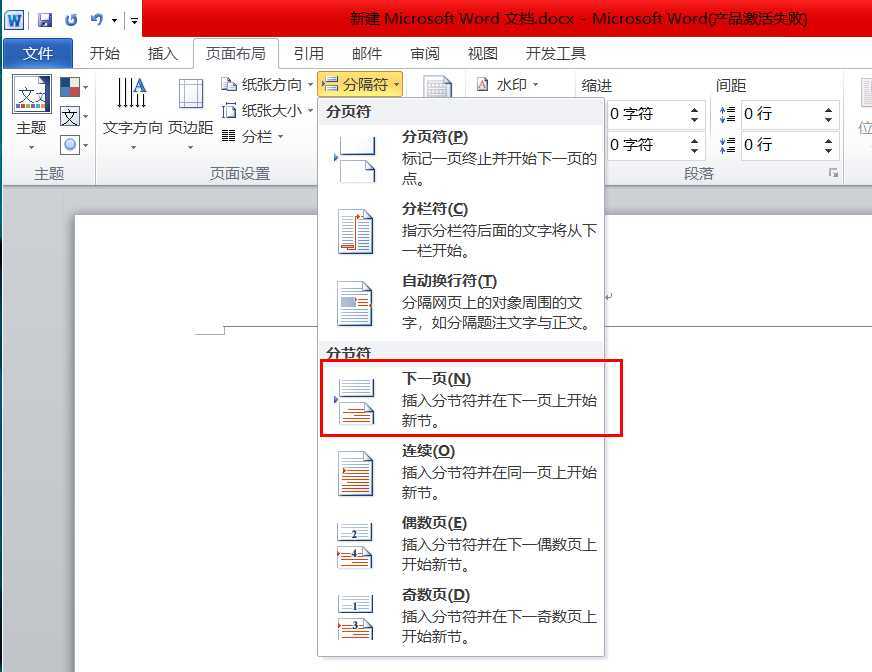Insert 分栏符(C) column break
This screenshot has height=672, width=872.
(x=461, y=231)
